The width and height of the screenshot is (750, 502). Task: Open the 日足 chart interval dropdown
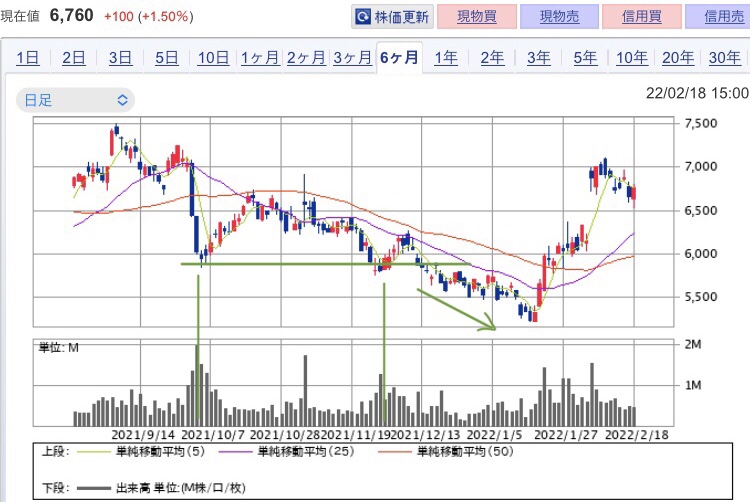(x=77, y=100)
